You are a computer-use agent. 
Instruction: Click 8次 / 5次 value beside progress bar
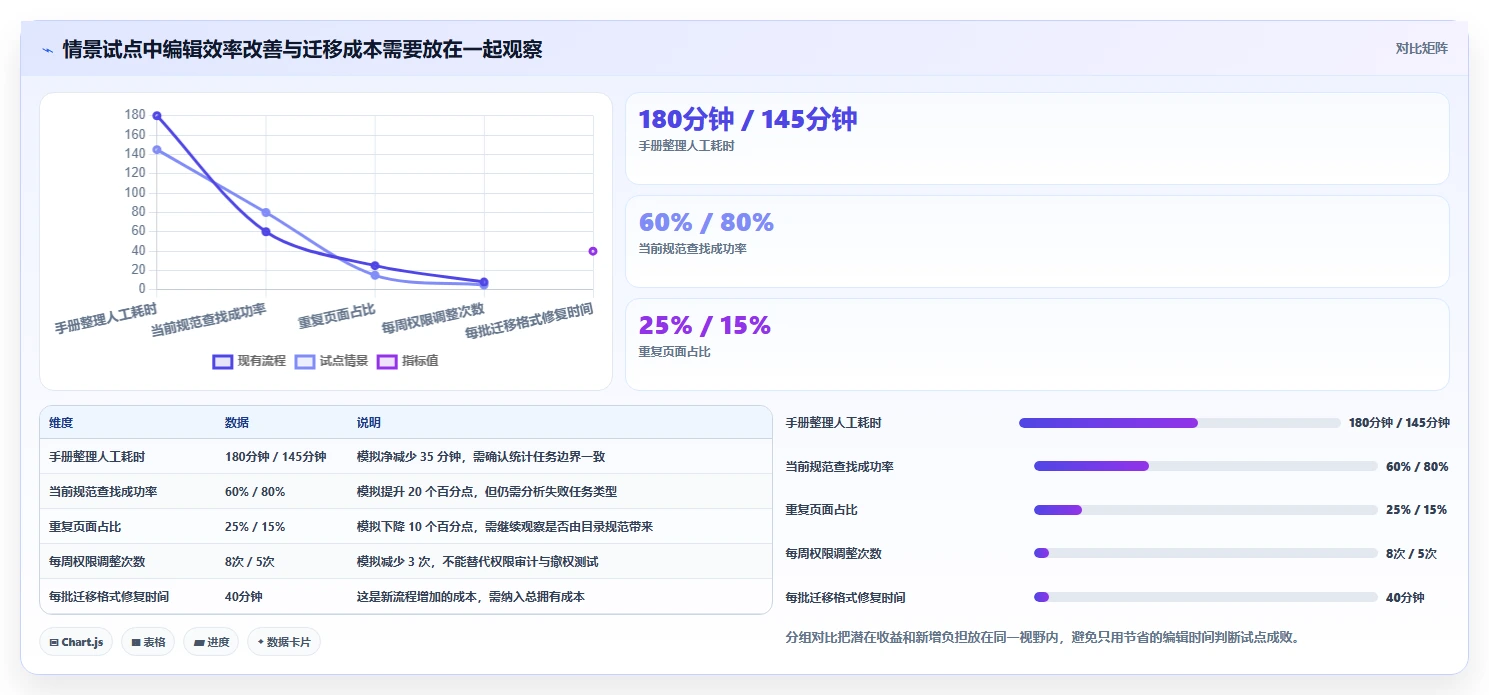[1411, 553]
